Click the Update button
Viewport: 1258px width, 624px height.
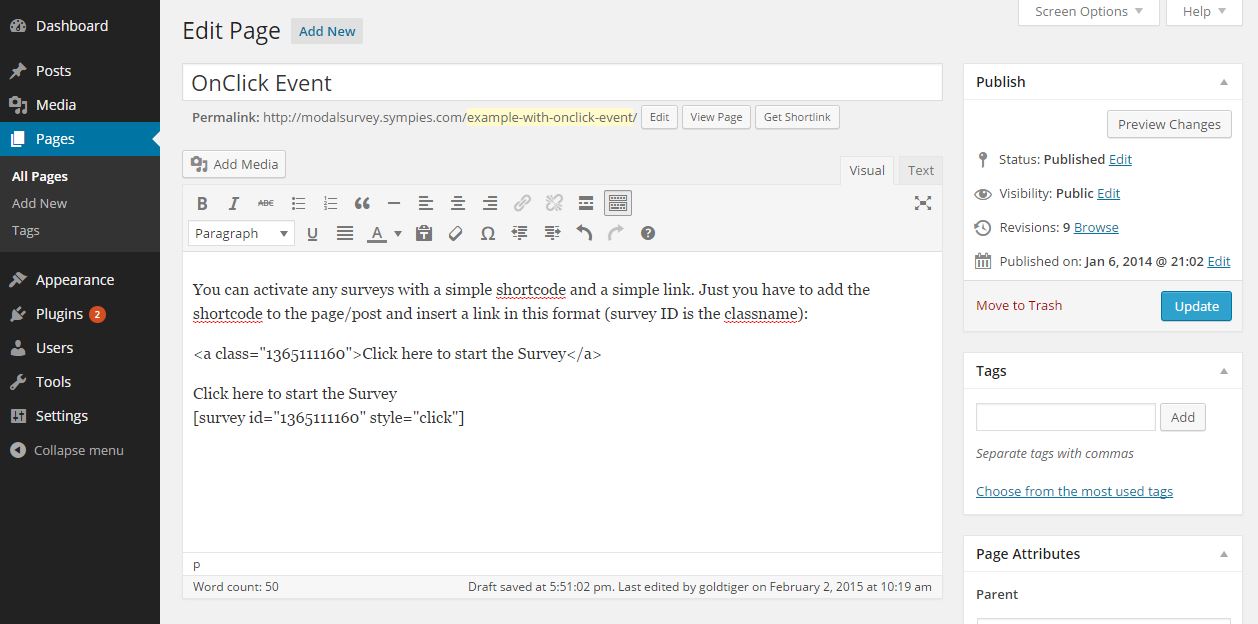pos(1196,306)
